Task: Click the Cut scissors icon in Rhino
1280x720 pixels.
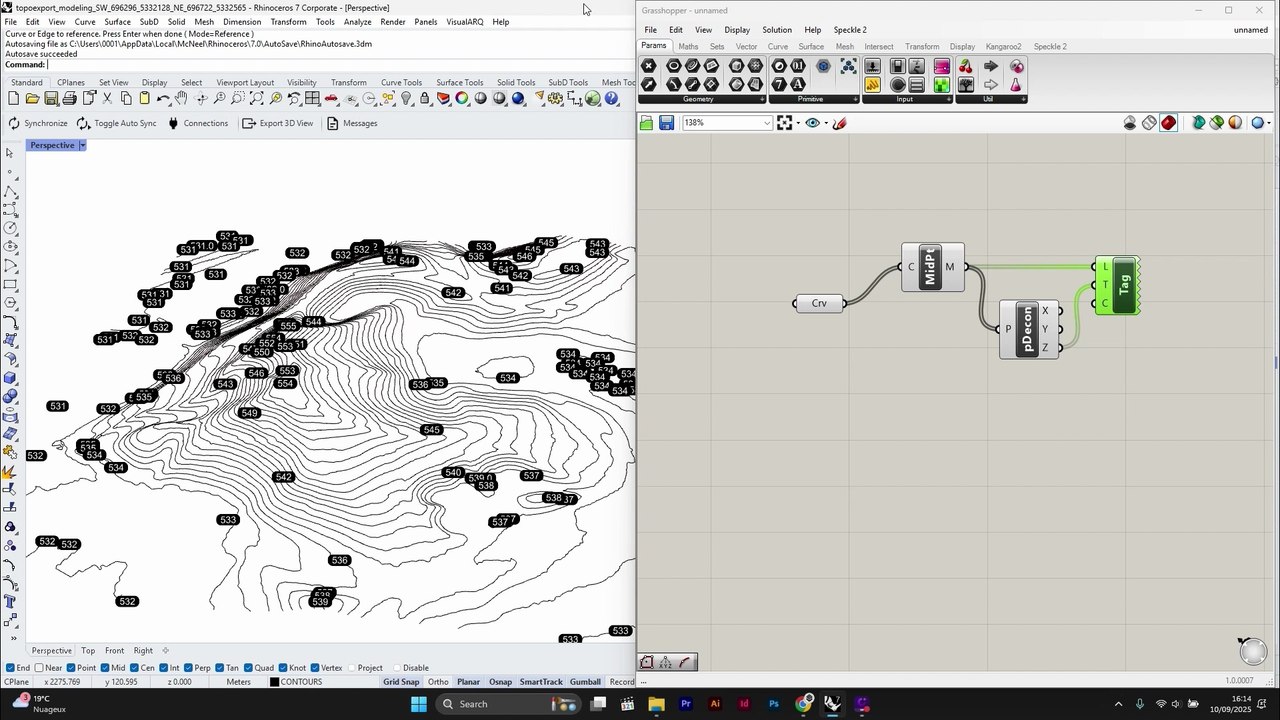Action: pyautogui.click(x=107, y=98)
